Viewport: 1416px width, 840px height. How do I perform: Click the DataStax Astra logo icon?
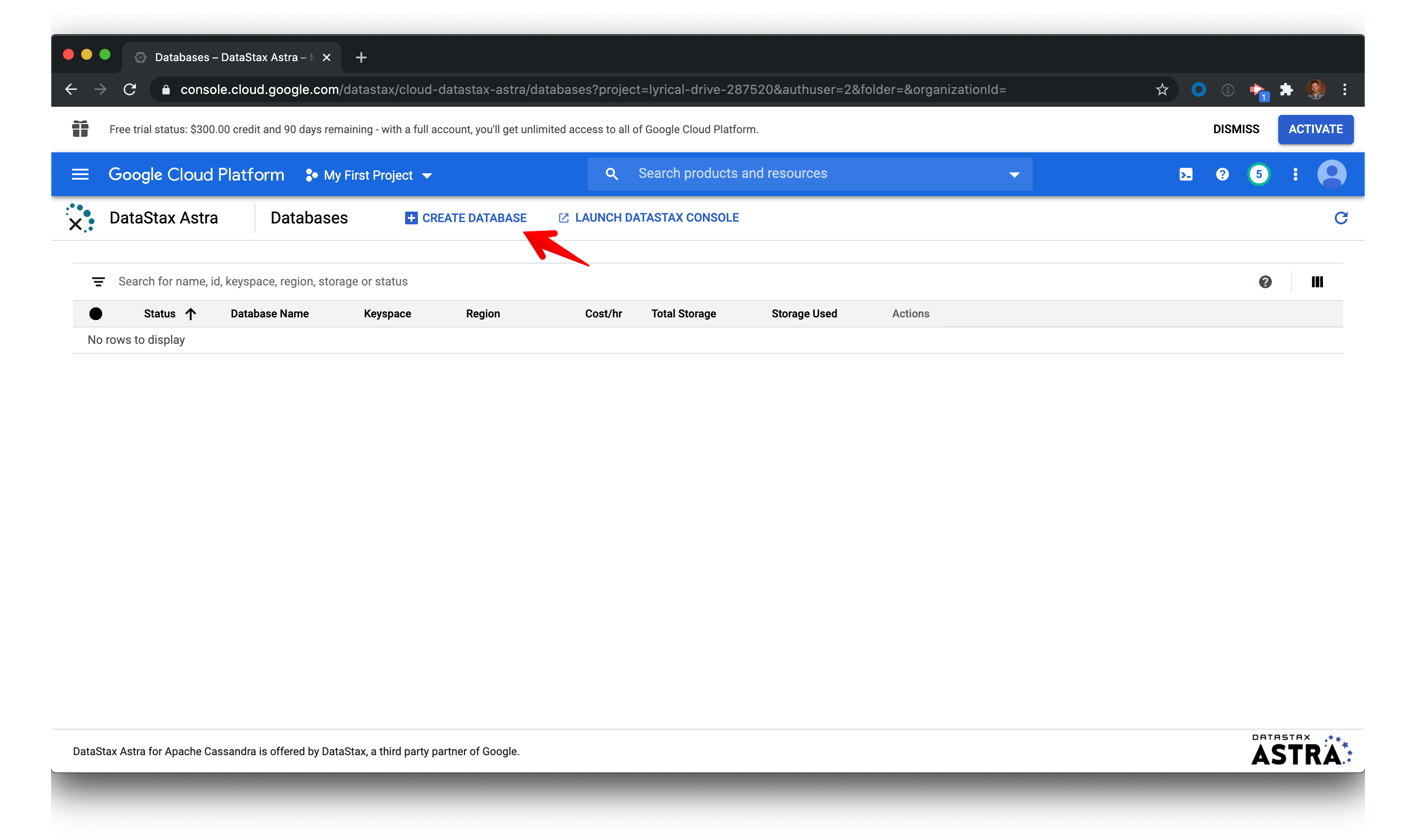pos(80,217)
